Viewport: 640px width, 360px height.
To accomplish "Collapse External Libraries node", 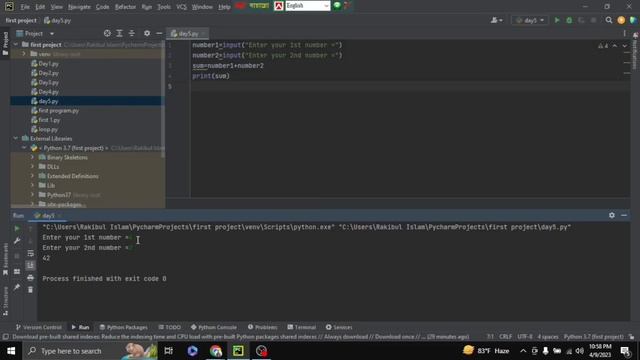I will point(16,138).
